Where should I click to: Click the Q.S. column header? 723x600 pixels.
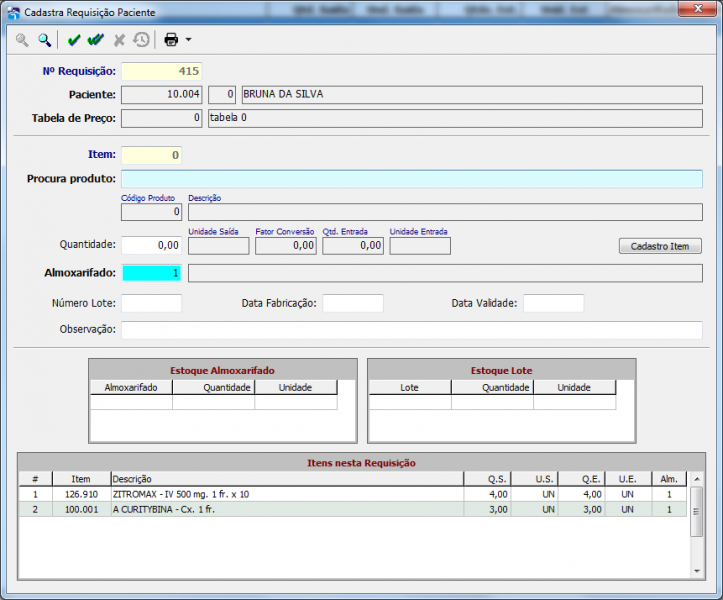[487, 479]
